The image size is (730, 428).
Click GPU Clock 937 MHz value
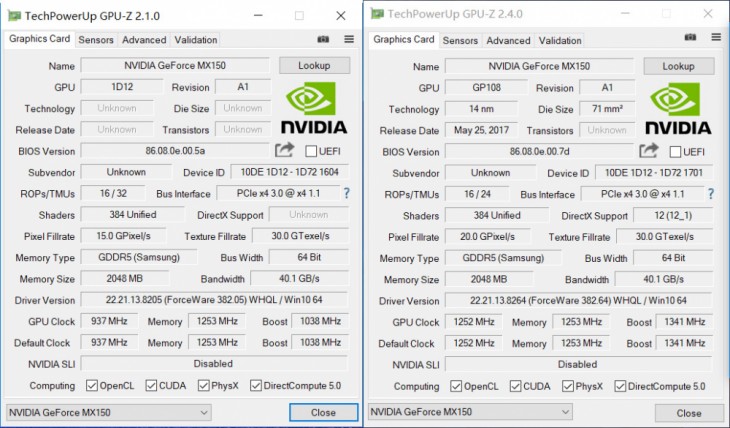pos(109,321)
